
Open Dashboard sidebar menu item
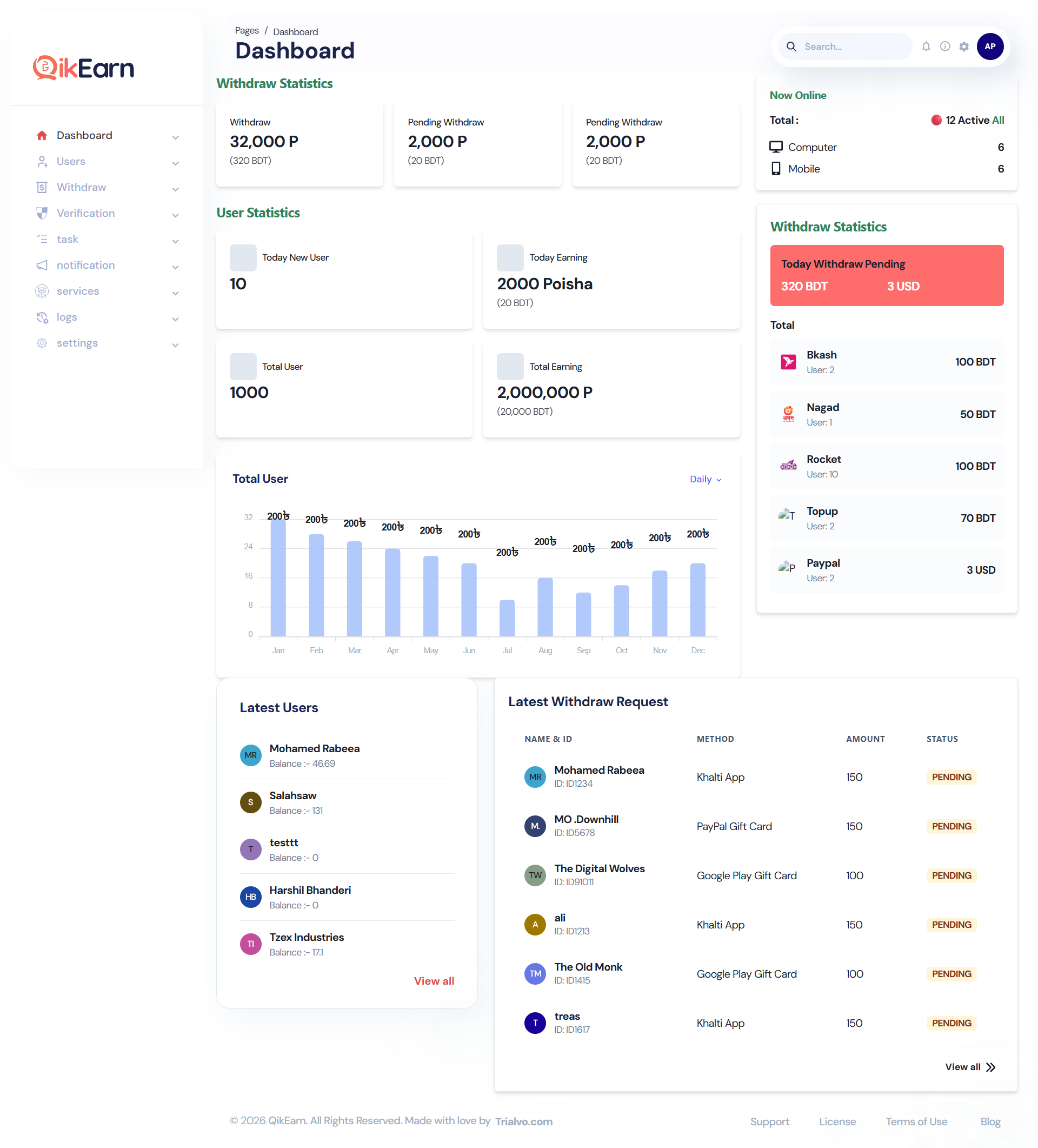(x=107, y=136)
